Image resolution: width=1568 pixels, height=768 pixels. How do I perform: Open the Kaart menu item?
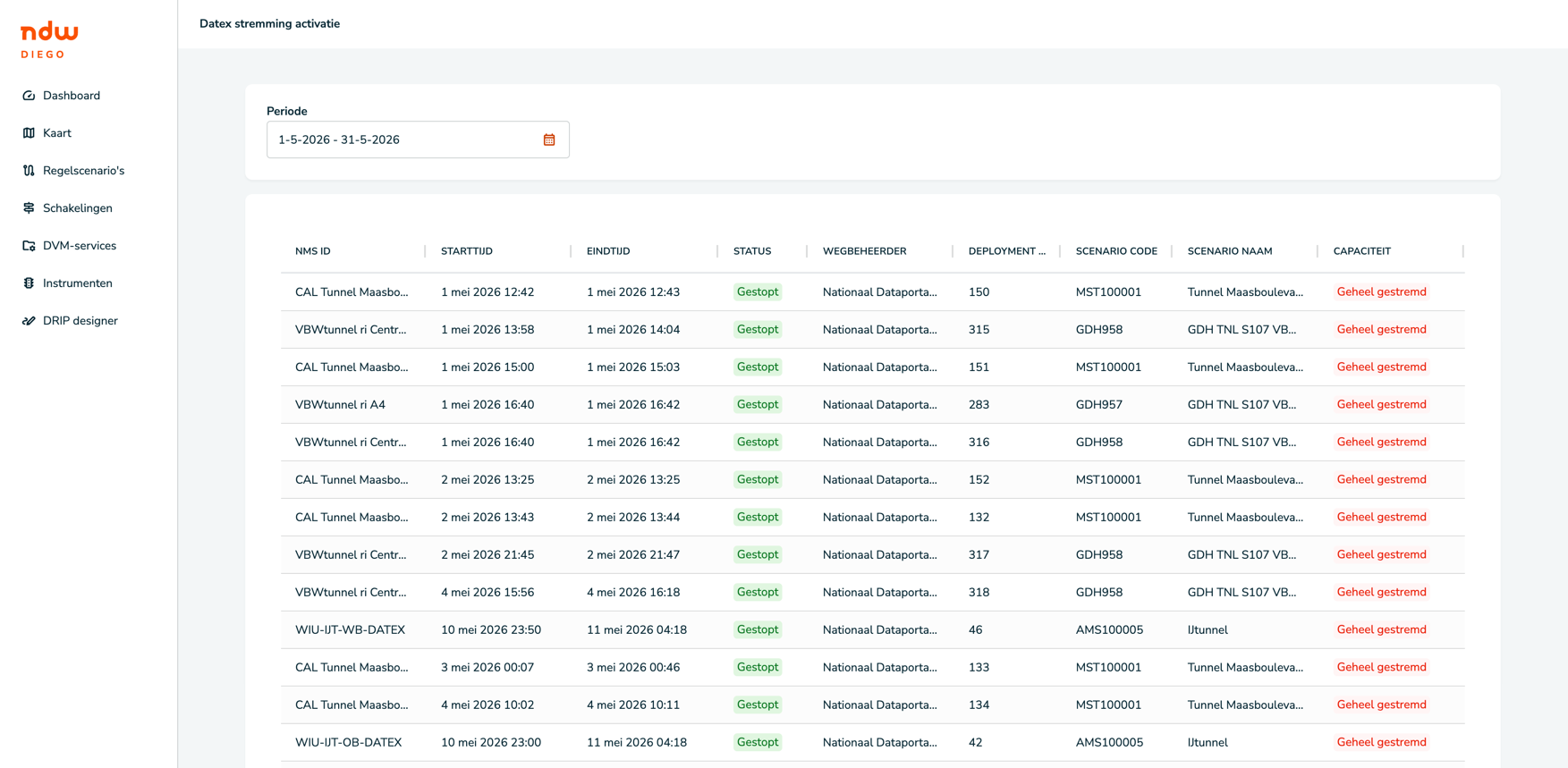57,133
